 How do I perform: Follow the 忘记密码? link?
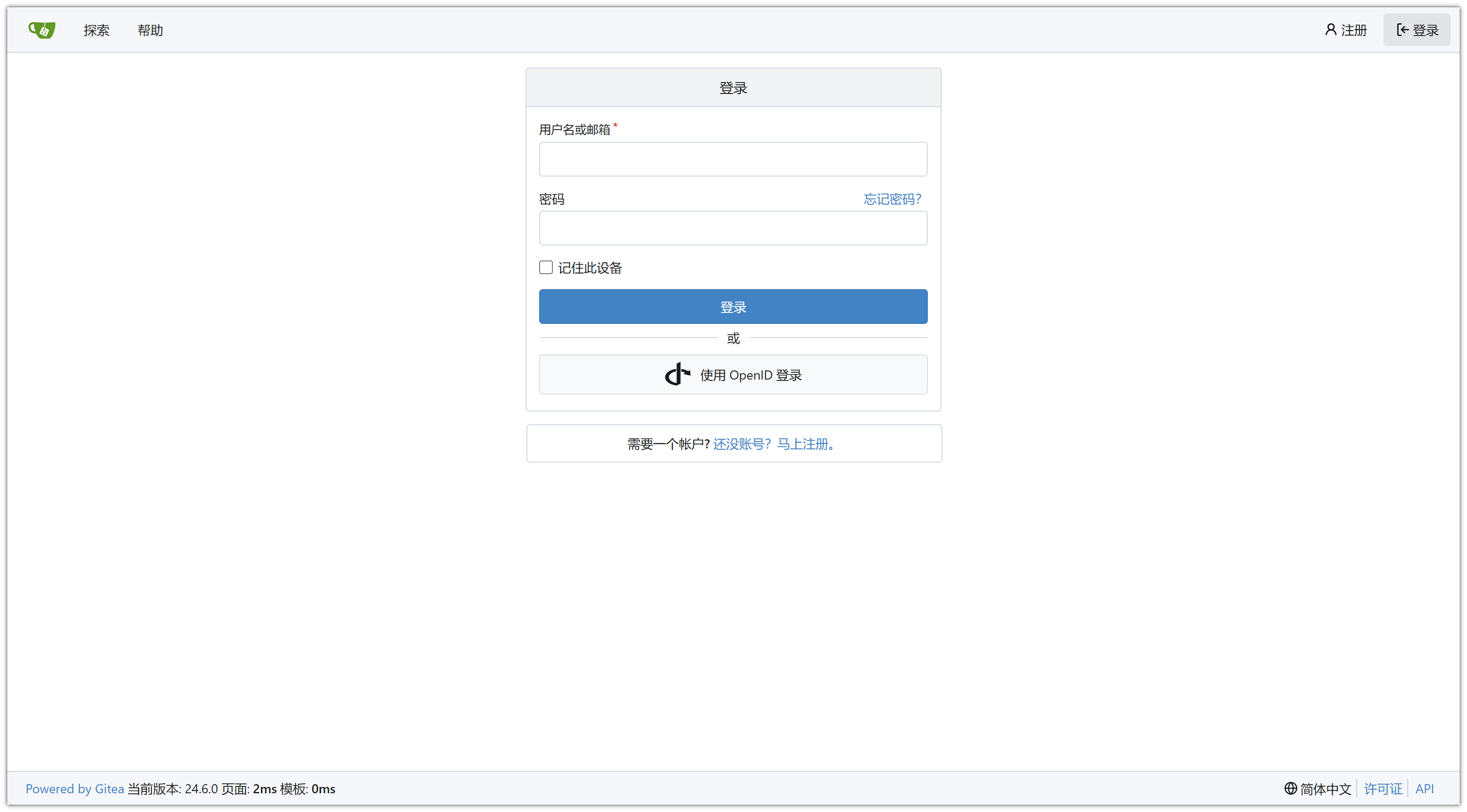tap(892, 199)
